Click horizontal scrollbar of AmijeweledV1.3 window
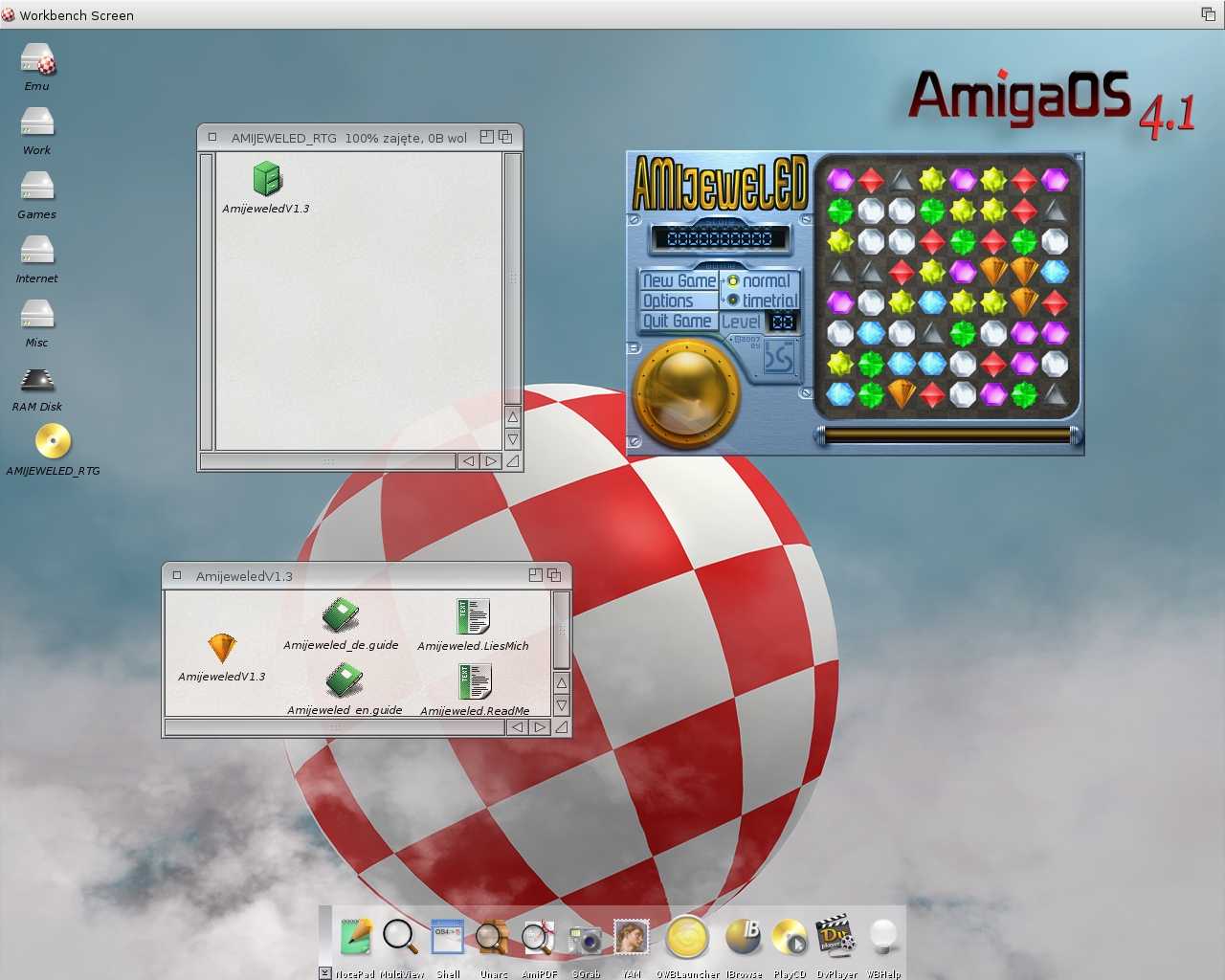The image size is (1225, 980). point(335,727)
